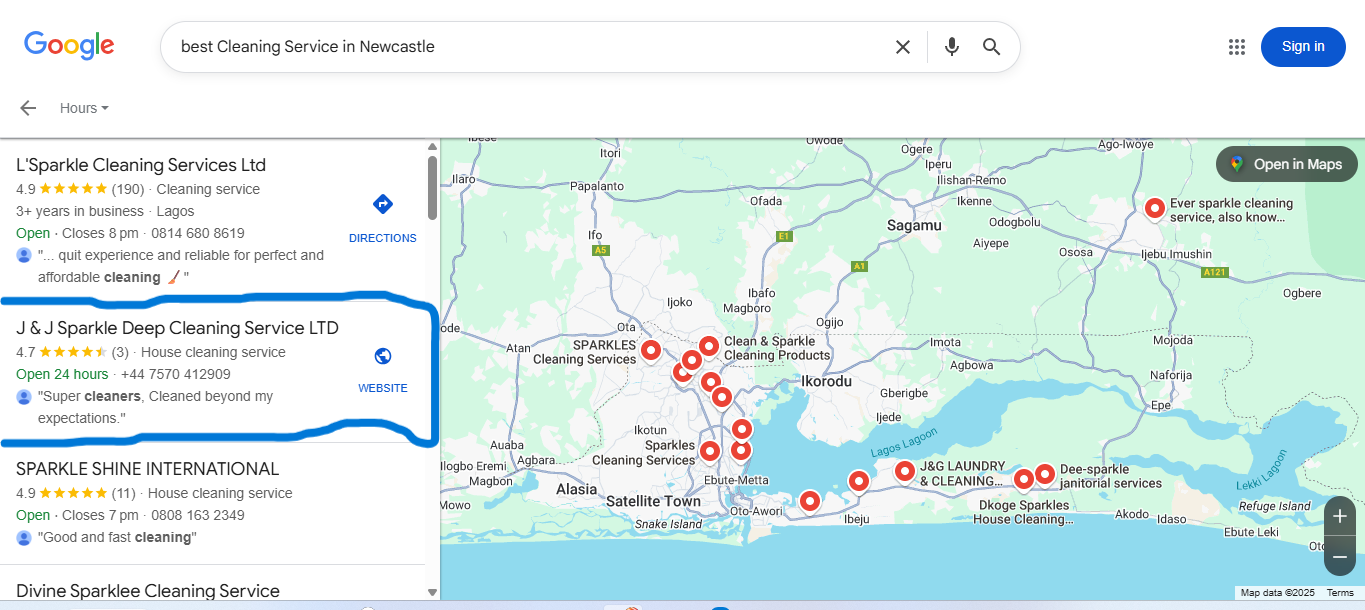Click the Satellite Town map label
This screenshot has height=610, width=1365.
(654, 501)
